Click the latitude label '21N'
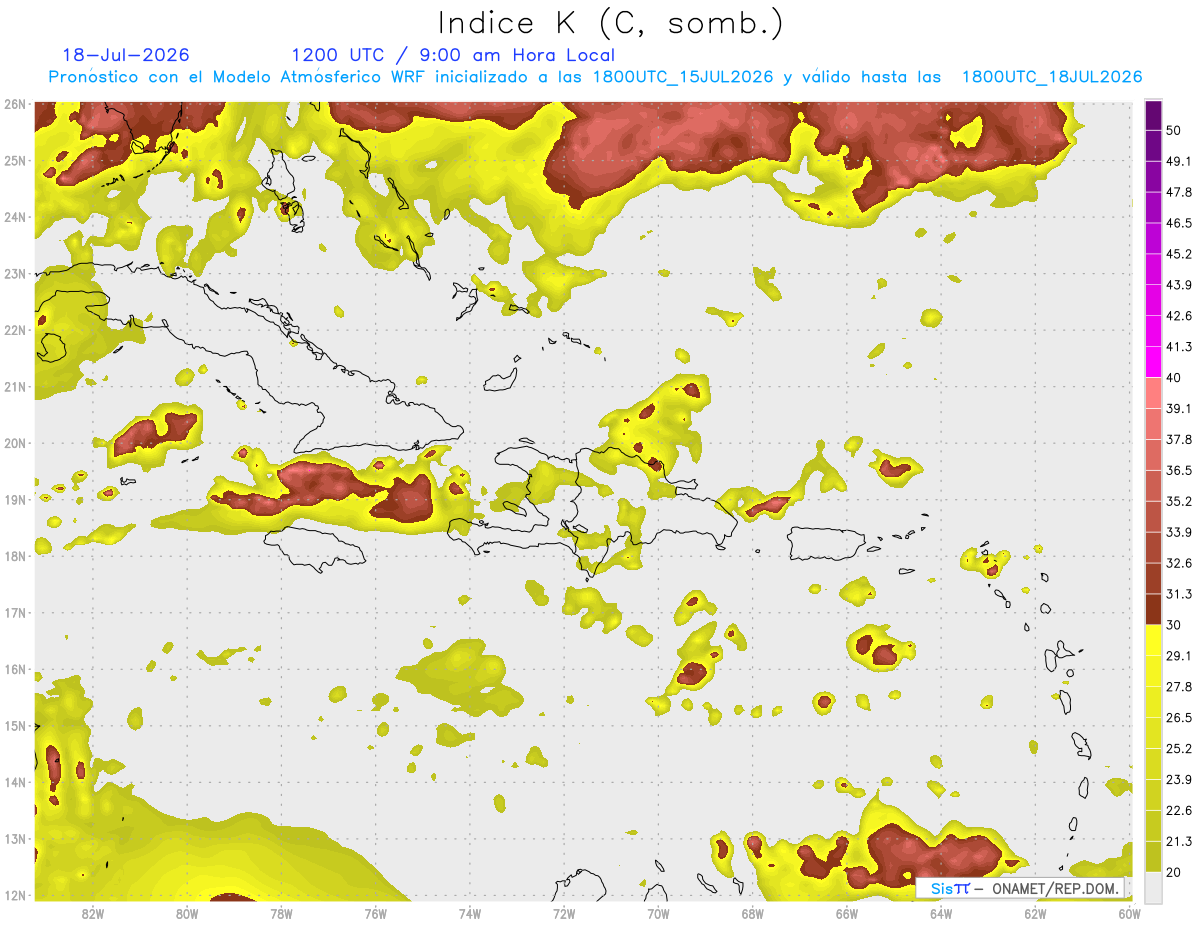This screenshot has height=927, width=1200. (x=14, y=386)
